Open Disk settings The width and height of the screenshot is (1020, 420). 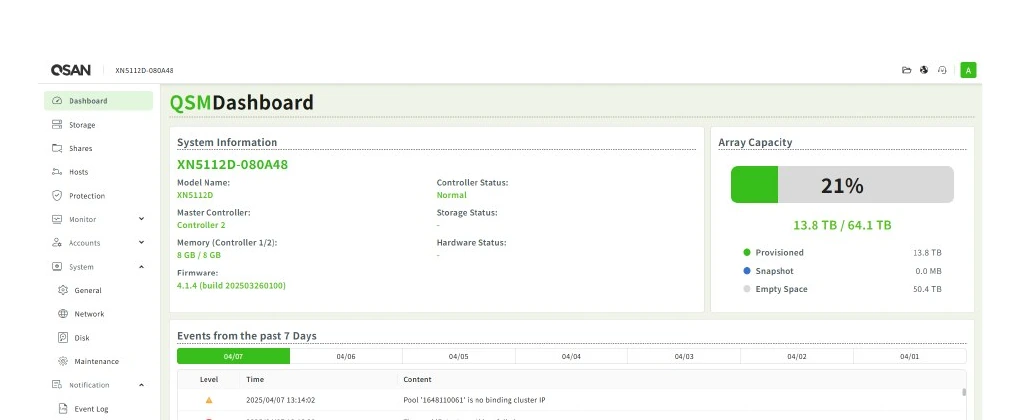pyautogui.click(x=98, y=337)
